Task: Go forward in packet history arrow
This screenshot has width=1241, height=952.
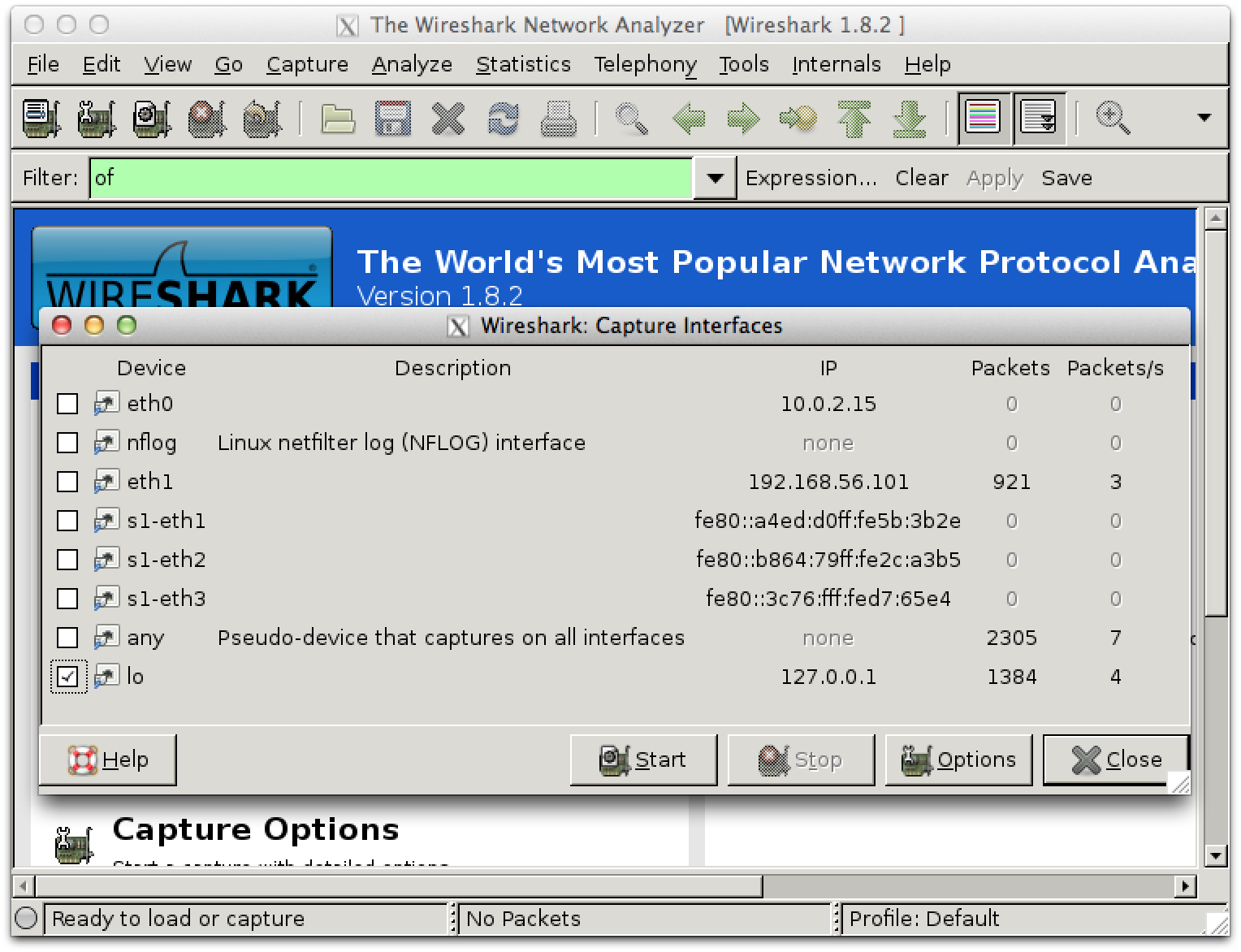Action: pos(743,119)
